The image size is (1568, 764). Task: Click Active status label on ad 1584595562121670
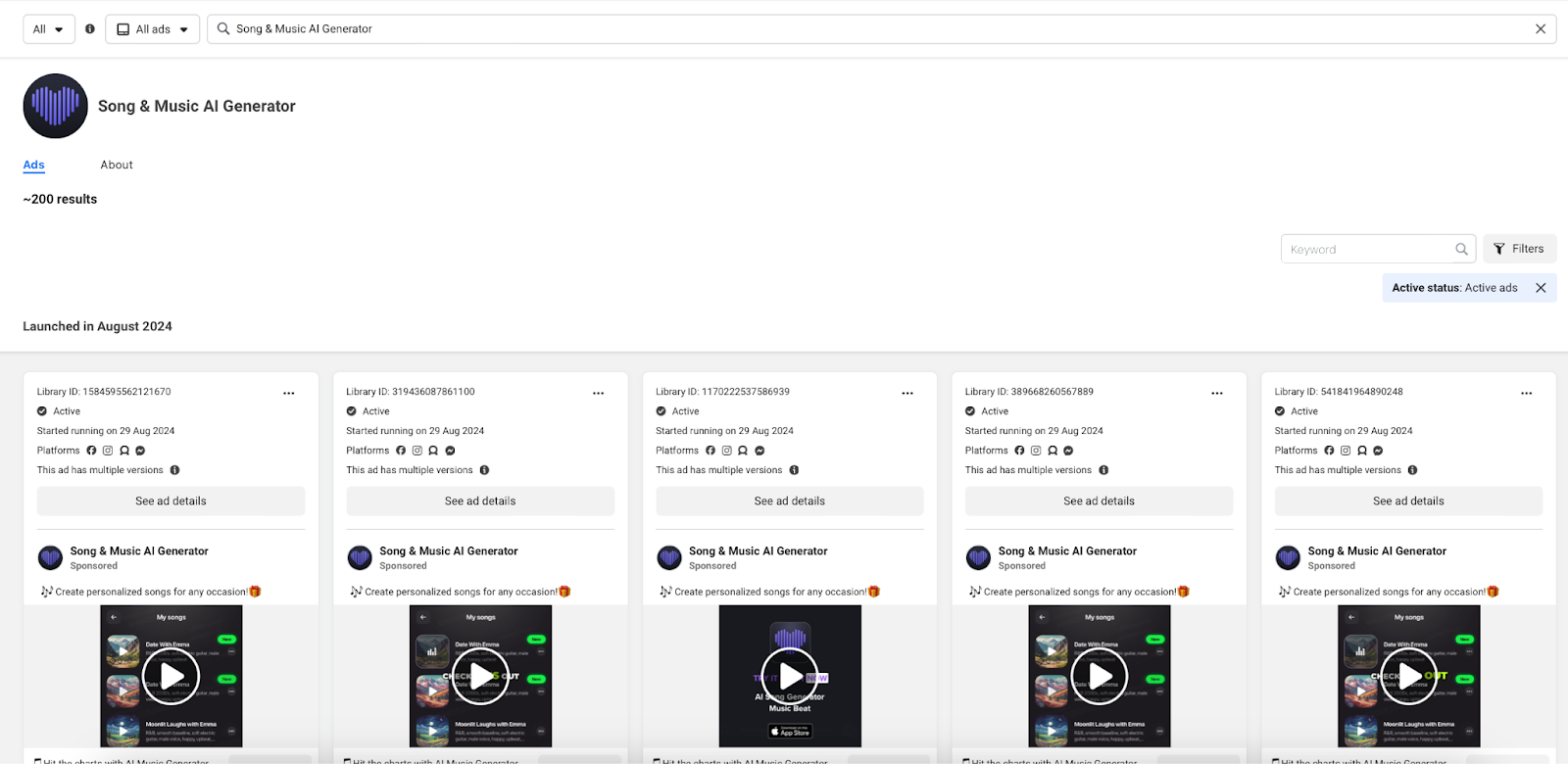click(x=67, y=411)
